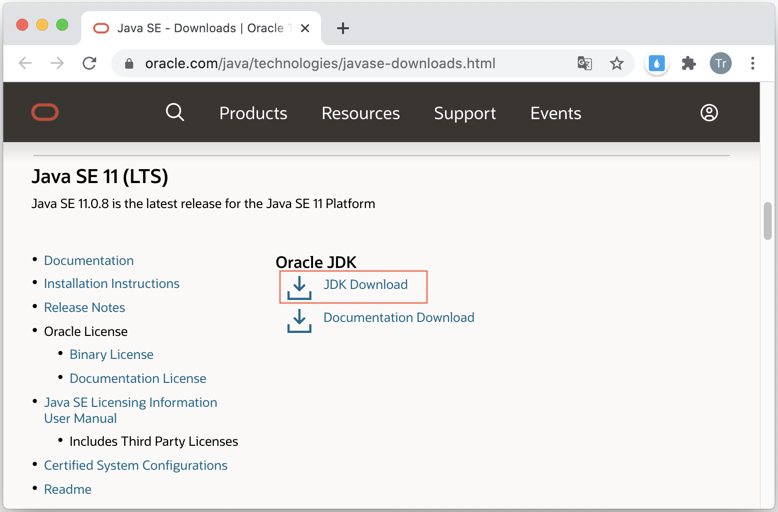Open the Chrome three-dot menu
The height and width of the screenshot is (512, 778).
point(753,64)
